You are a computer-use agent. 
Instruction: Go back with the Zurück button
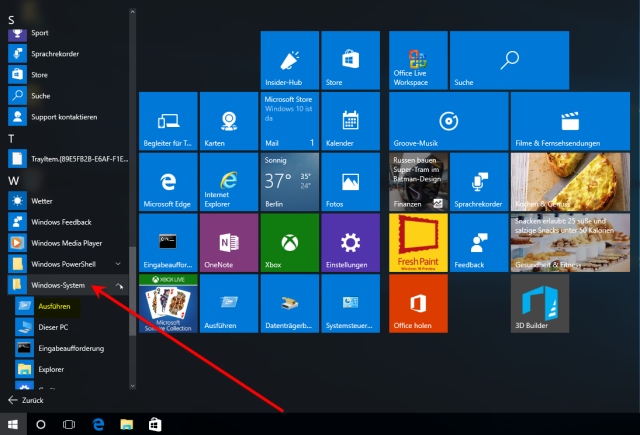click(30, 399)
